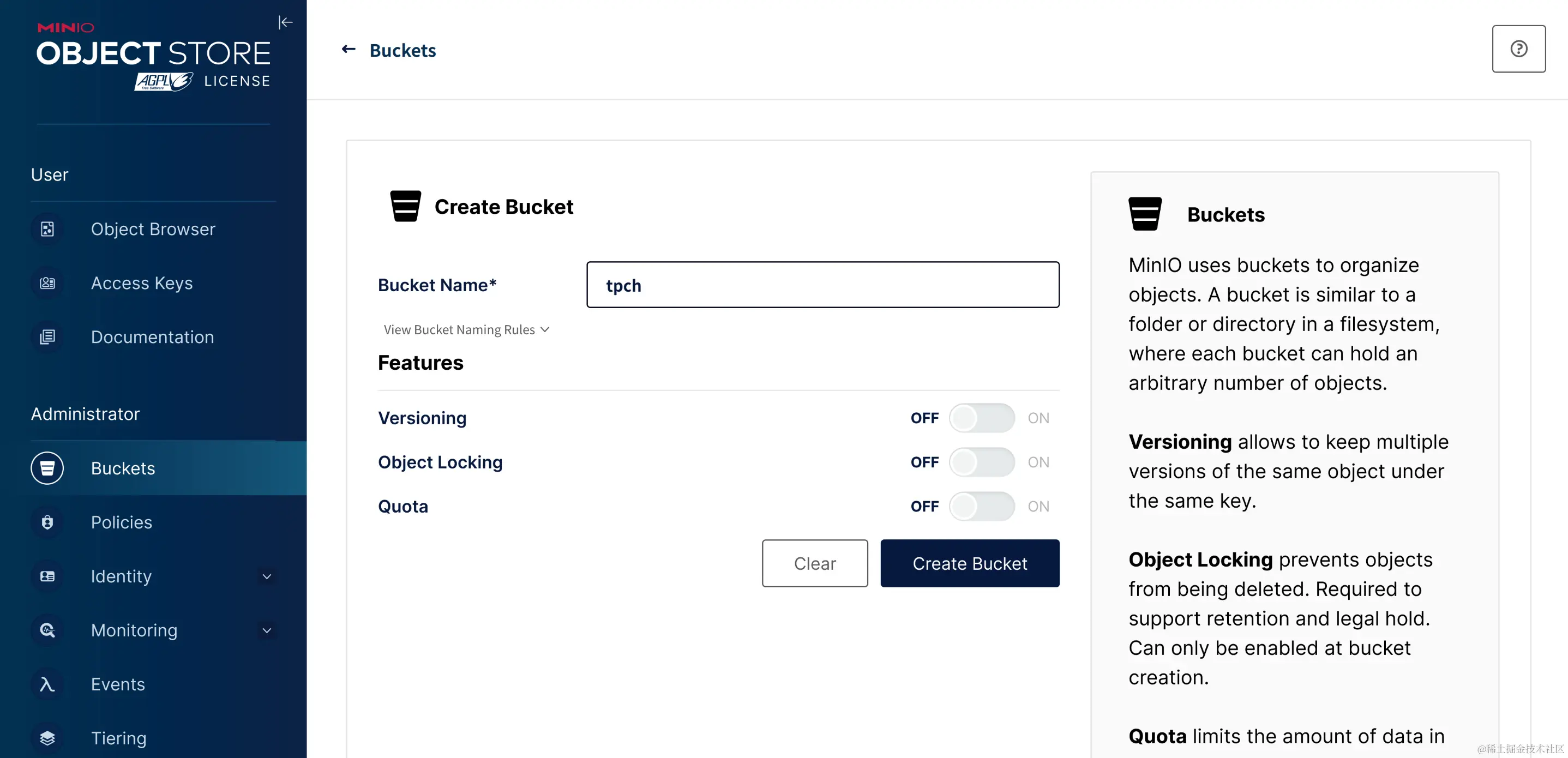Open the Buckets menu item in sidebar
1568x758 pixels.
pos(123,468)
